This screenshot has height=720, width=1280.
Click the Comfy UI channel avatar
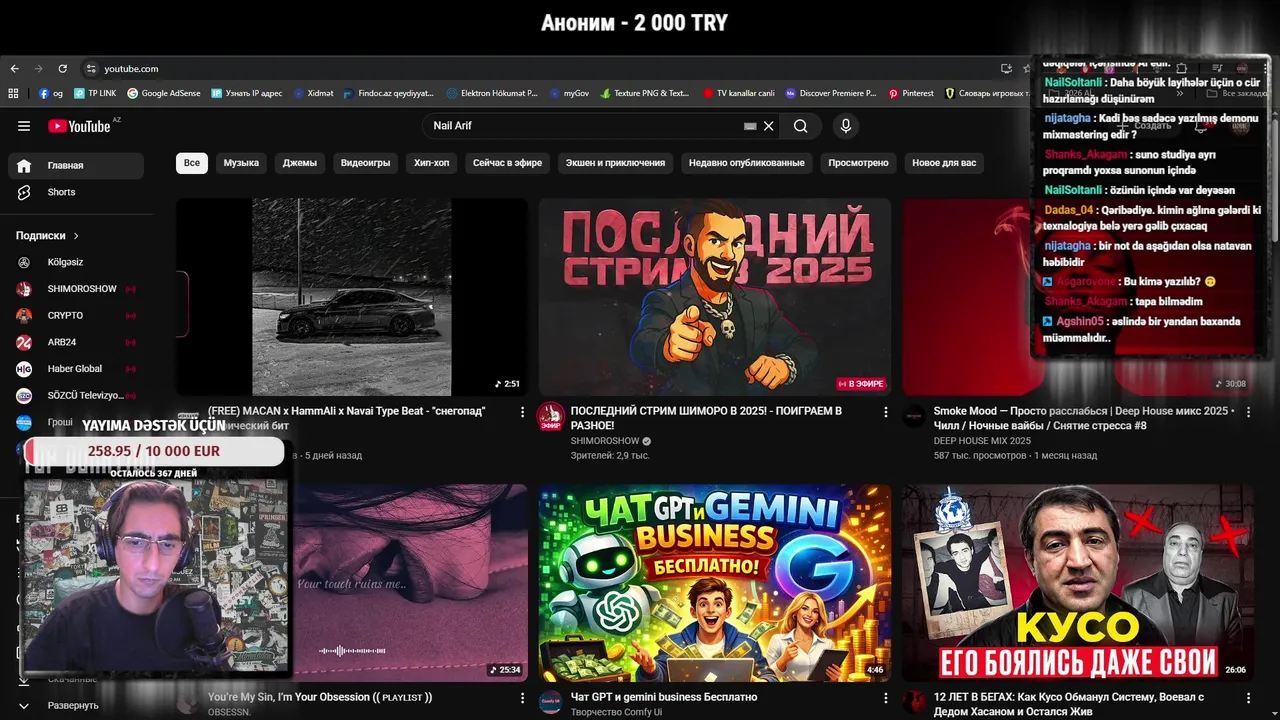(x=551, y=703)
